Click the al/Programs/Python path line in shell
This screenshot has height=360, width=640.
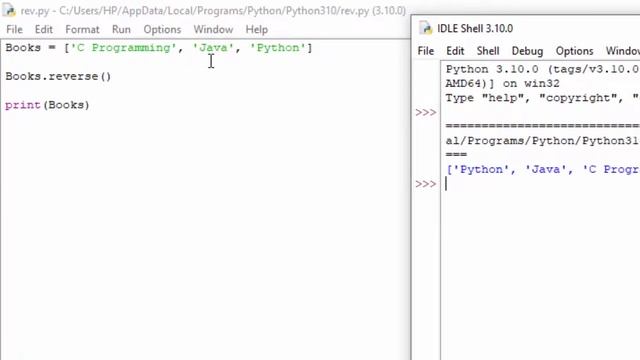pos(542,141)
